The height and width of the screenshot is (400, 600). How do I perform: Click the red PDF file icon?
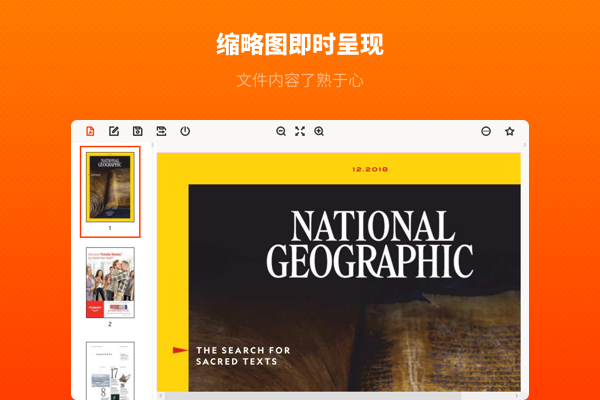point(90,131)
